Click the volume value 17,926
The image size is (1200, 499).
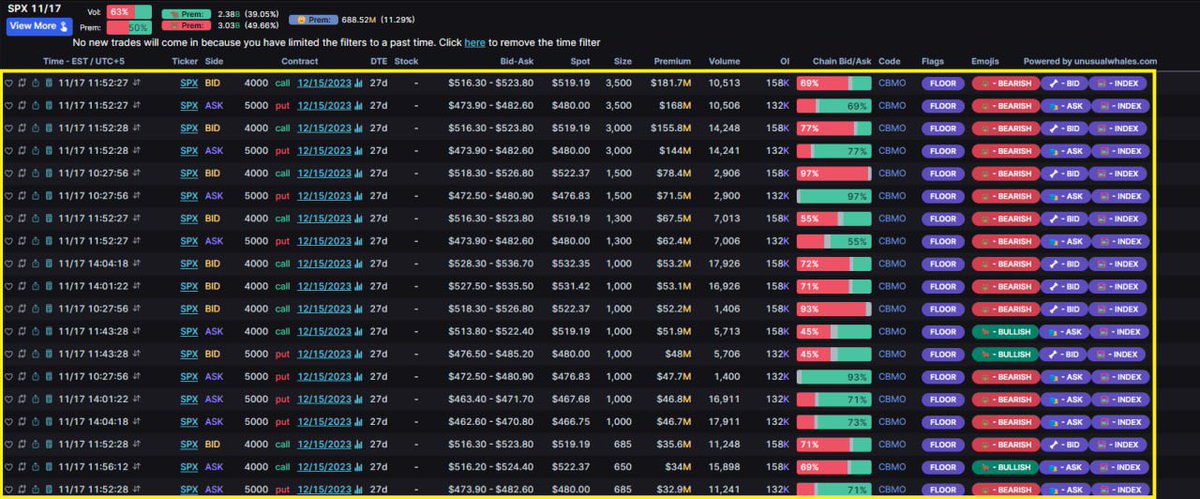[x=724, y=264]
